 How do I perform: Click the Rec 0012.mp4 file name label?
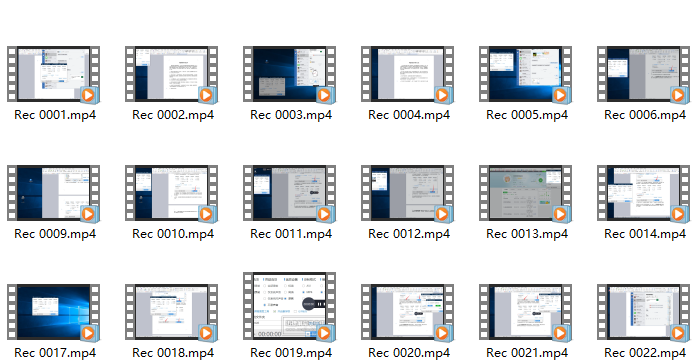point(409,234)
